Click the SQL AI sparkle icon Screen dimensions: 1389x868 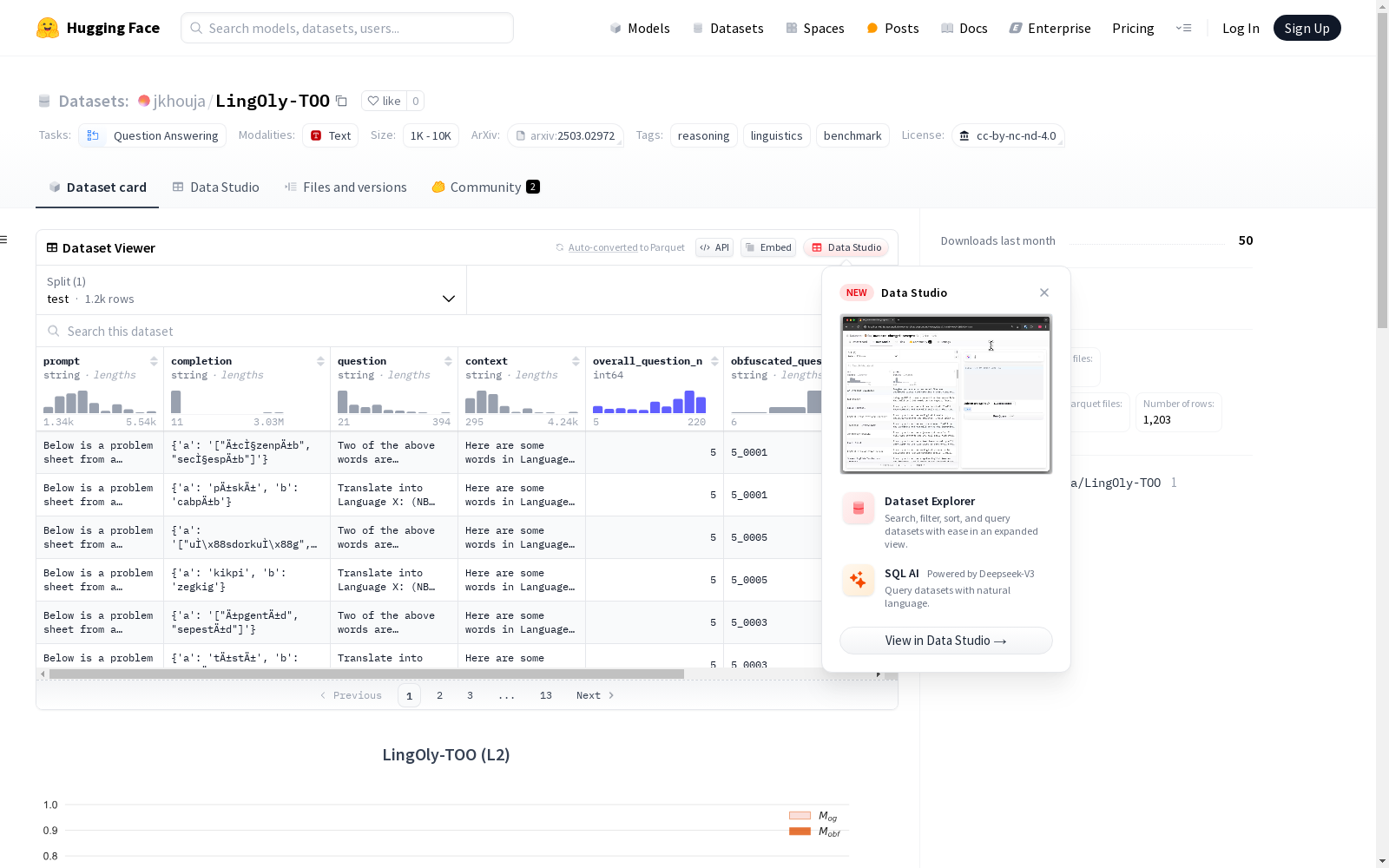tap(859, 580)
